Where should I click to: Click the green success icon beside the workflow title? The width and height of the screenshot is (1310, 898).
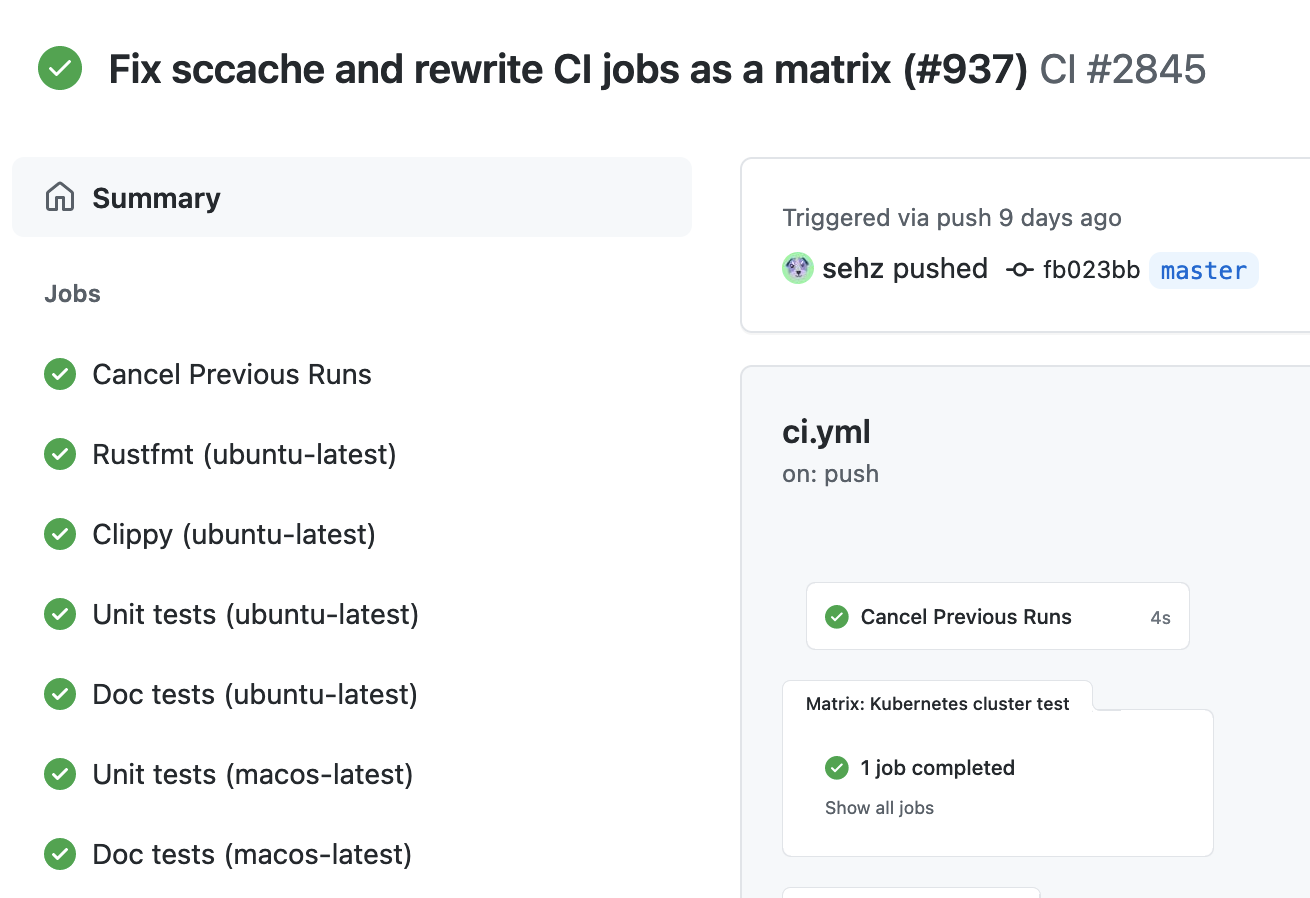(59, 69)
